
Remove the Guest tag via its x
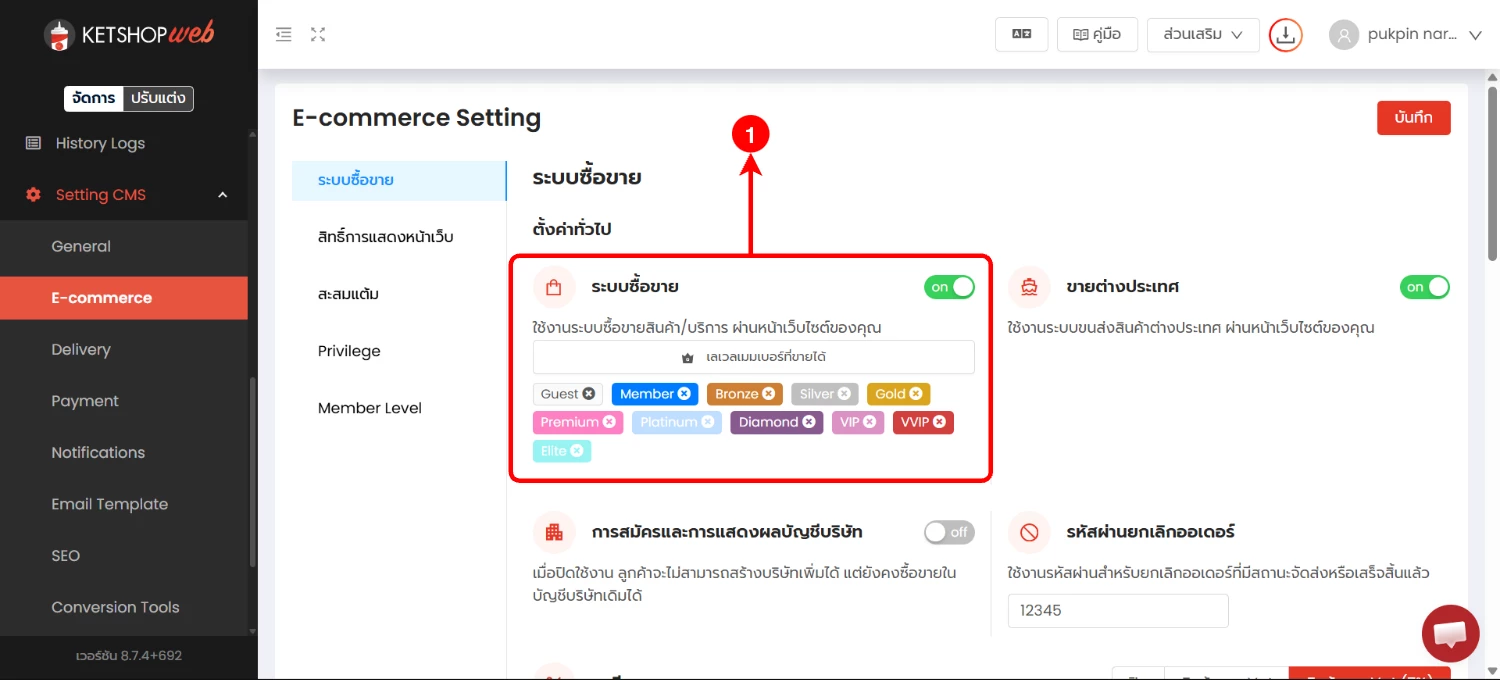coord(589,394)
